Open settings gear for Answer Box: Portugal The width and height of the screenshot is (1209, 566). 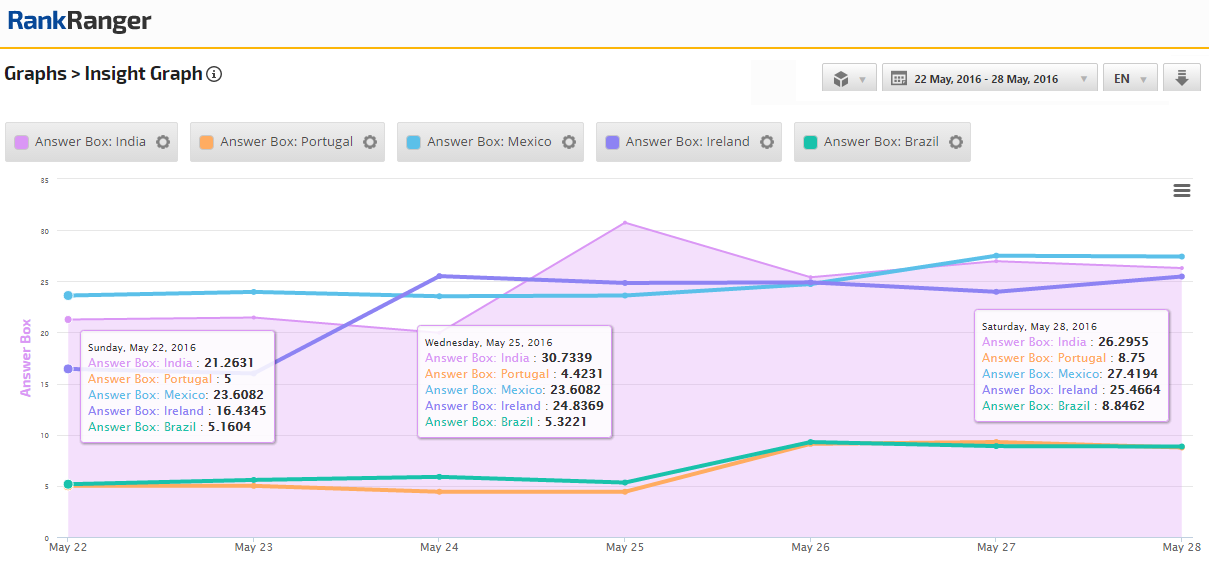click(x=370, y=142)
